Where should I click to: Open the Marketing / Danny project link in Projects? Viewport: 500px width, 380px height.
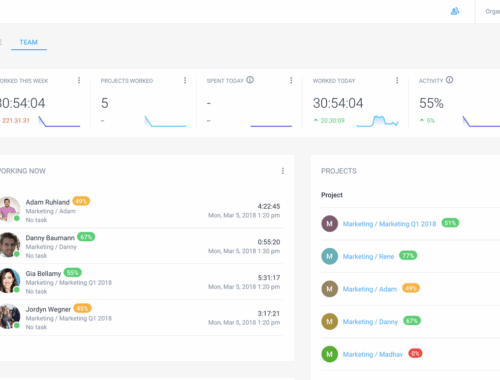pos(370,322)
